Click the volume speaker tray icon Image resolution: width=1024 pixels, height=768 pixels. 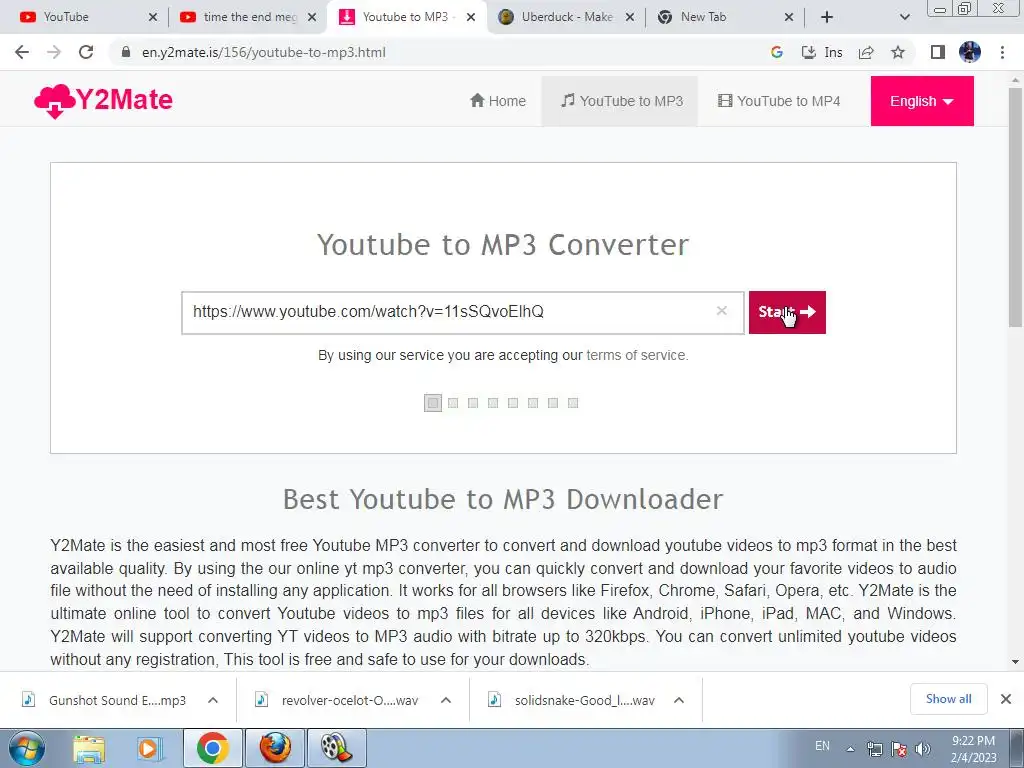tap(923, 749)
